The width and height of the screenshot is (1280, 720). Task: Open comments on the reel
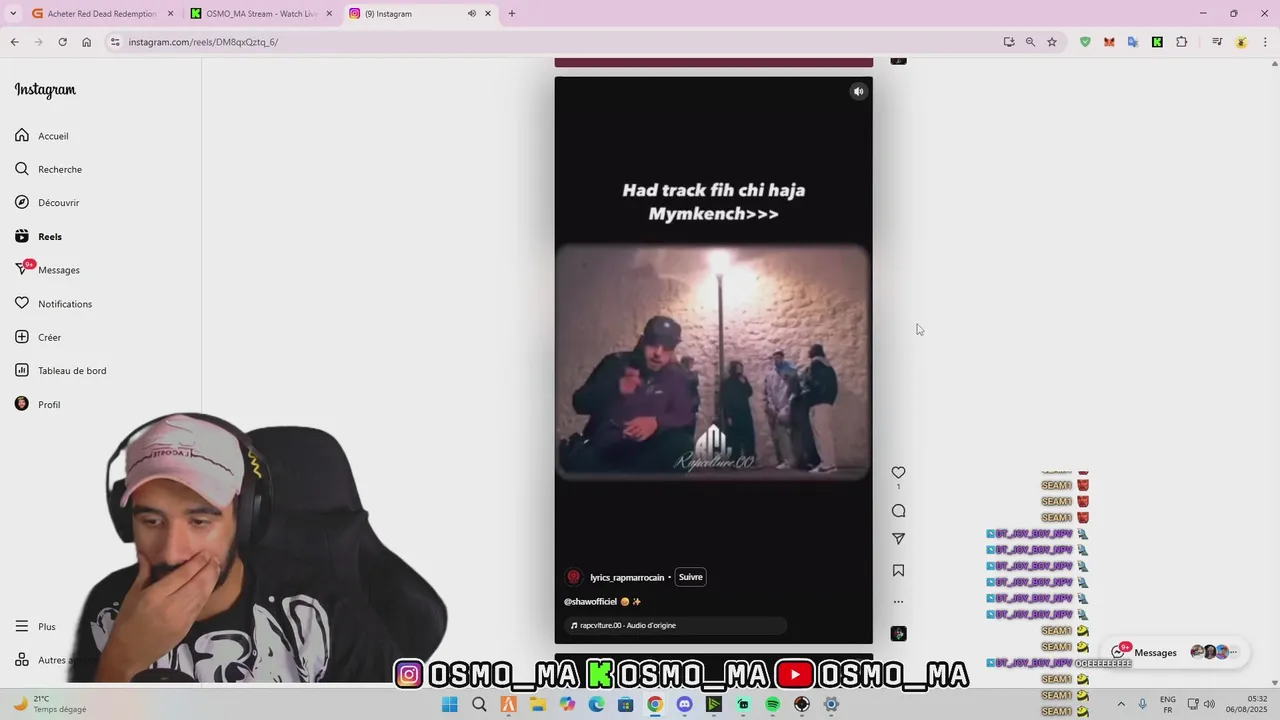point(898,511)
